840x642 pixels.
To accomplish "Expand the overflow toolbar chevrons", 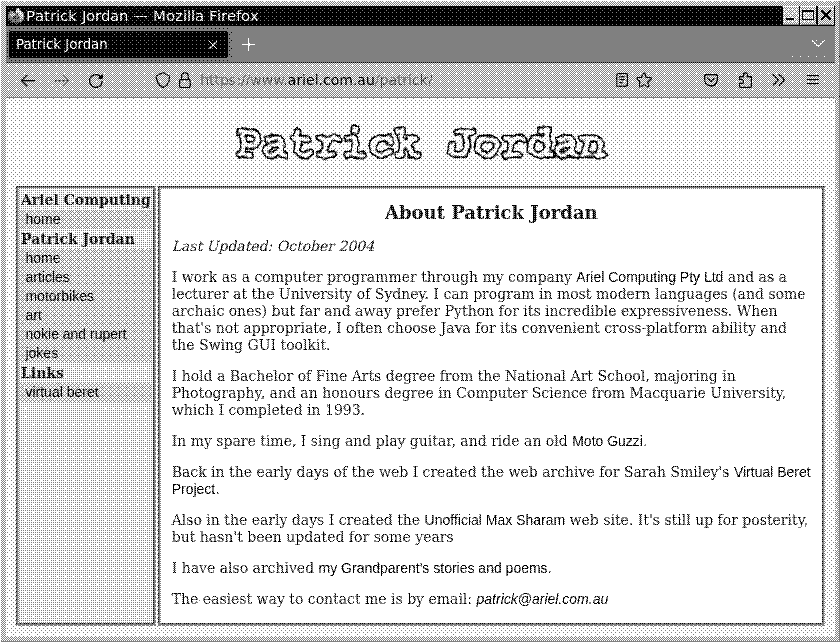I will tap(779, 80).
